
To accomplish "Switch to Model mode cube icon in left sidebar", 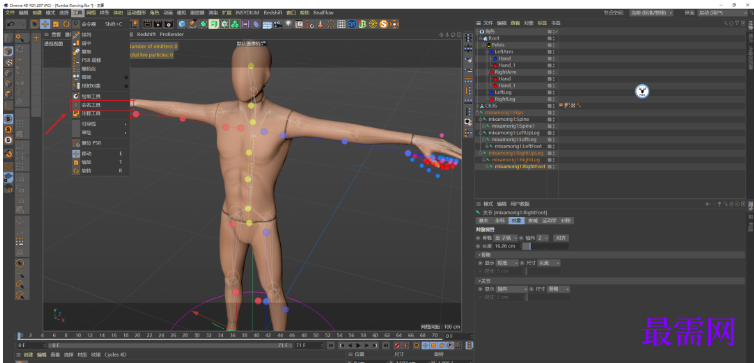I will click(x=9, y=51).
